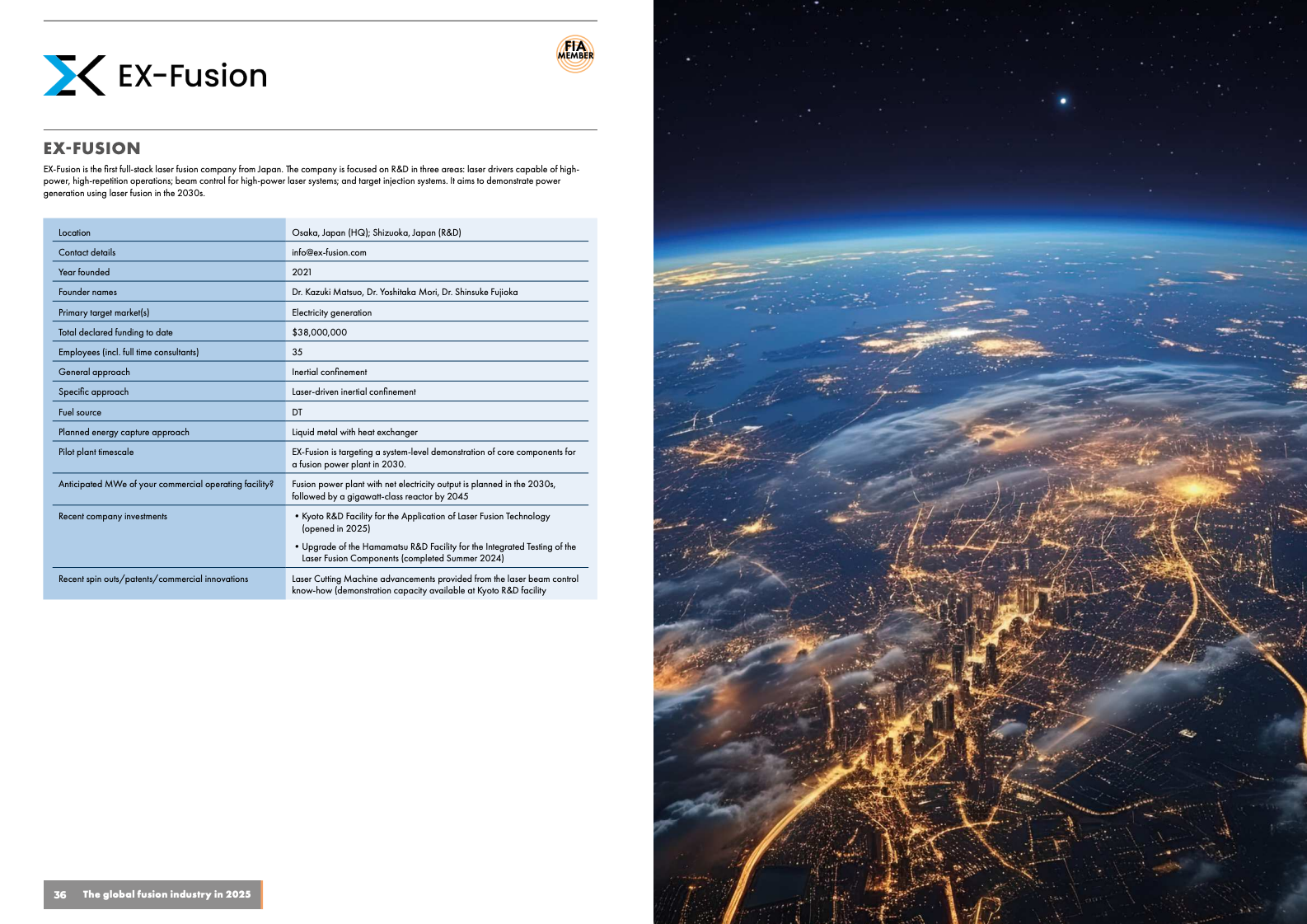Click the footer title 'The global fusion industry in 2025'
The width and height of the screenshot is (1307, 924).
(166, 894)
